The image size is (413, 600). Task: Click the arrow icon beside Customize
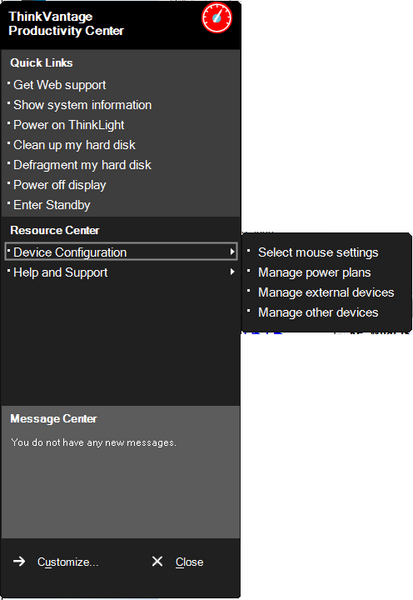pos(19,561)
